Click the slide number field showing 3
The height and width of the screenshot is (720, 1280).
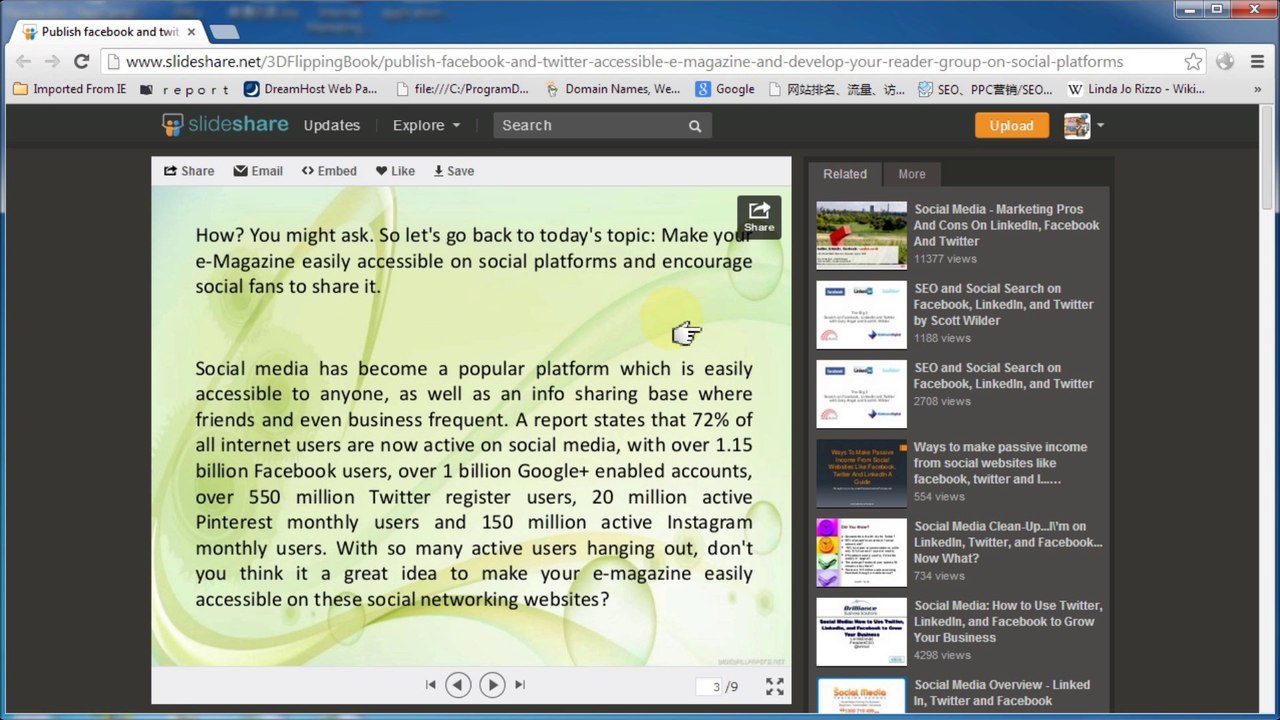710,686
